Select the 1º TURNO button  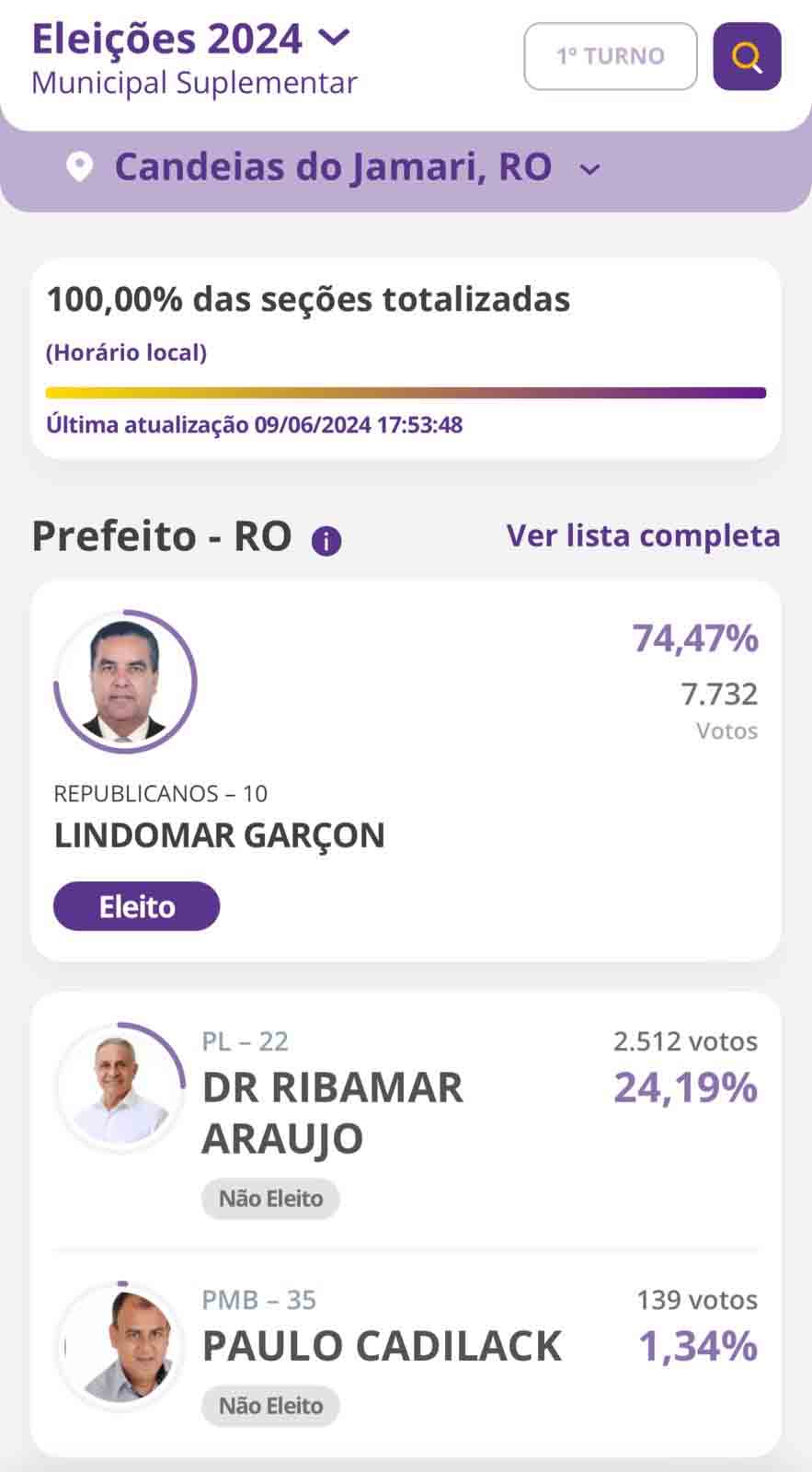pos(611,57)
